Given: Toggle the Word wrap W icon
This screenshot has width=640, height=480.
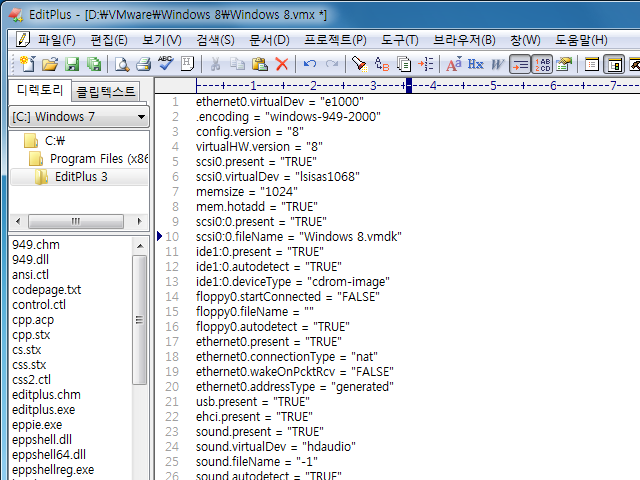Looking at the screenshot, I should click(498, 64).
